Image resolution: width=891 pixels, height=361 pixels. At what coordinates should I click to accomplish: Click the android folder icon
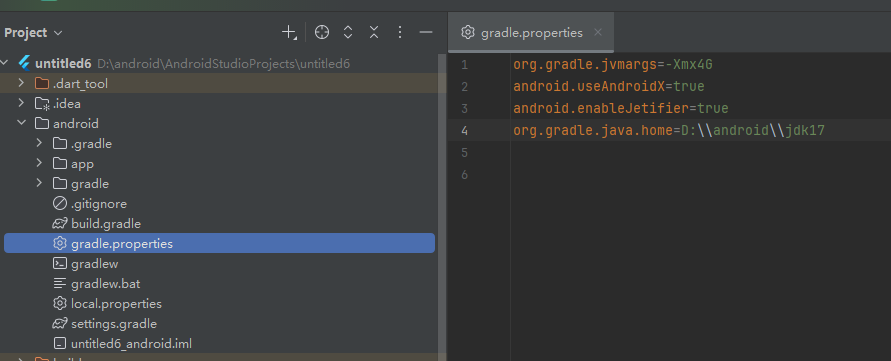[42, 123]
